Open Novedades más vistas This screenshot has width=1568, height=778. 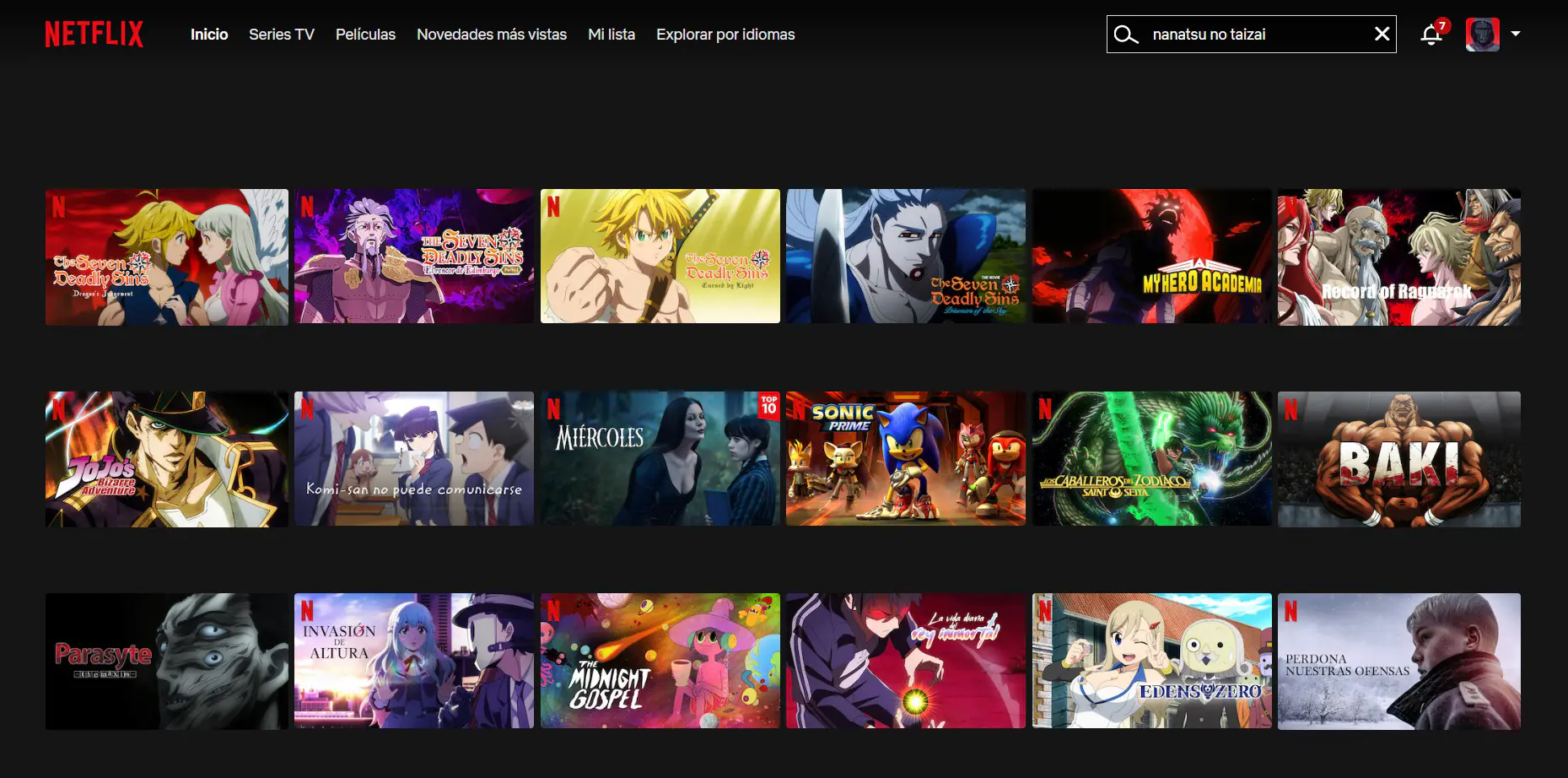492,35
